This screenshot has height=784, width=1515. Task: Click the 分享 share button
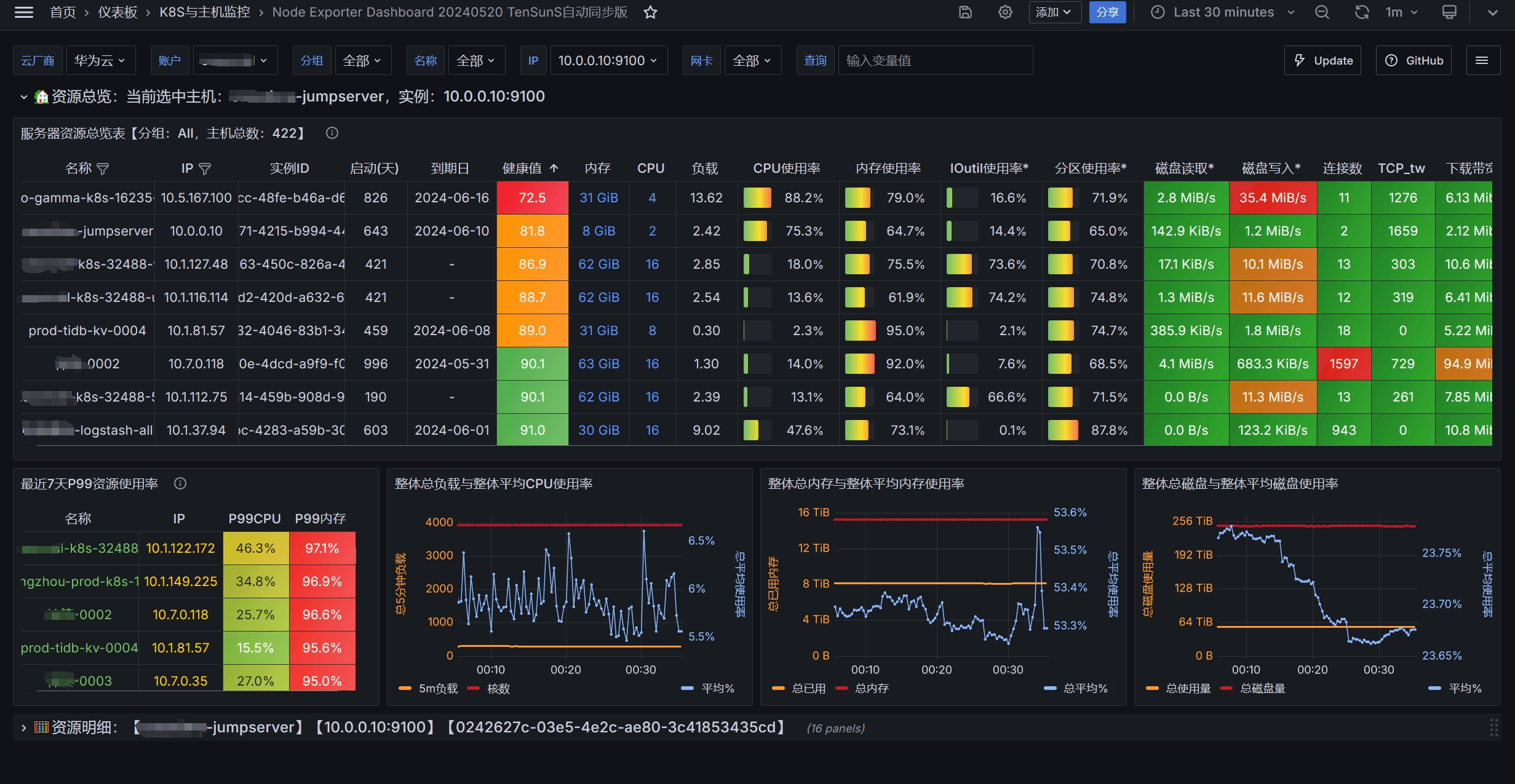pyautogui.click(x=1107, y=12)
